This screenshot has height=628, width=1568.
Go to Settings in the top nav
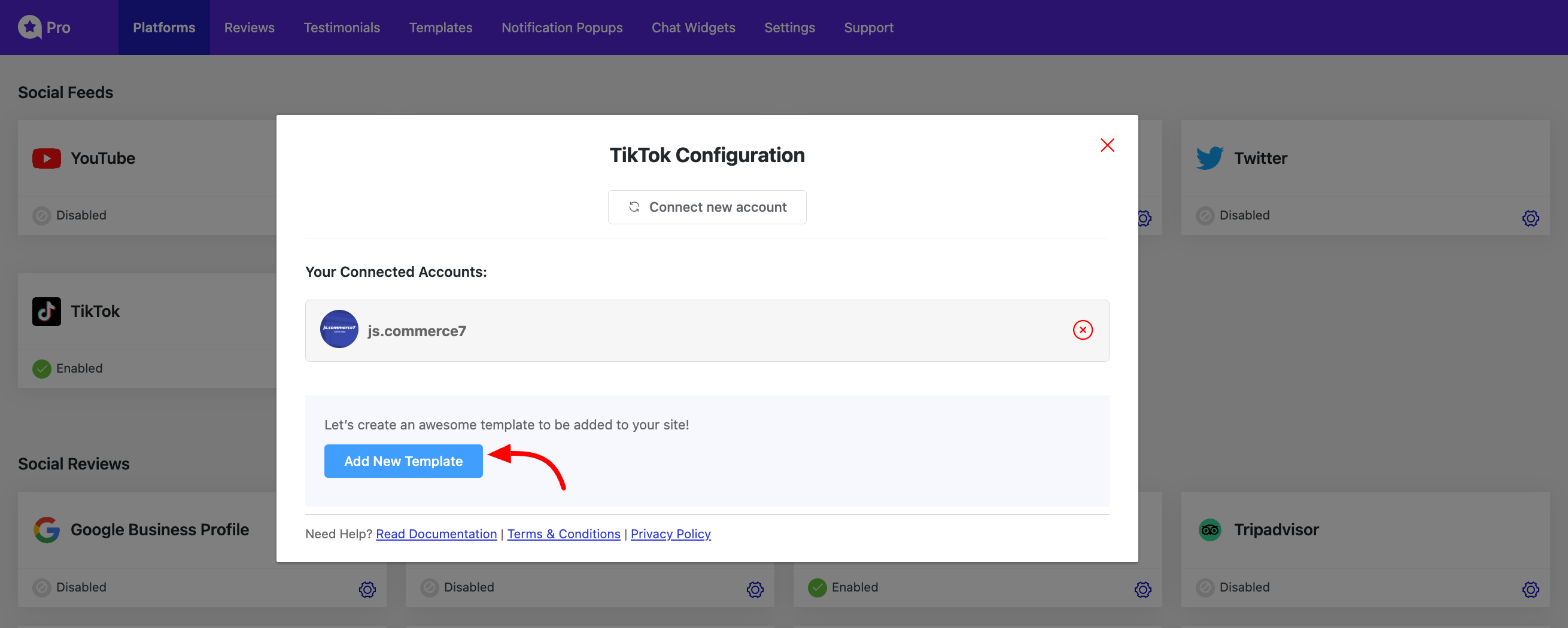pos(789,28)
